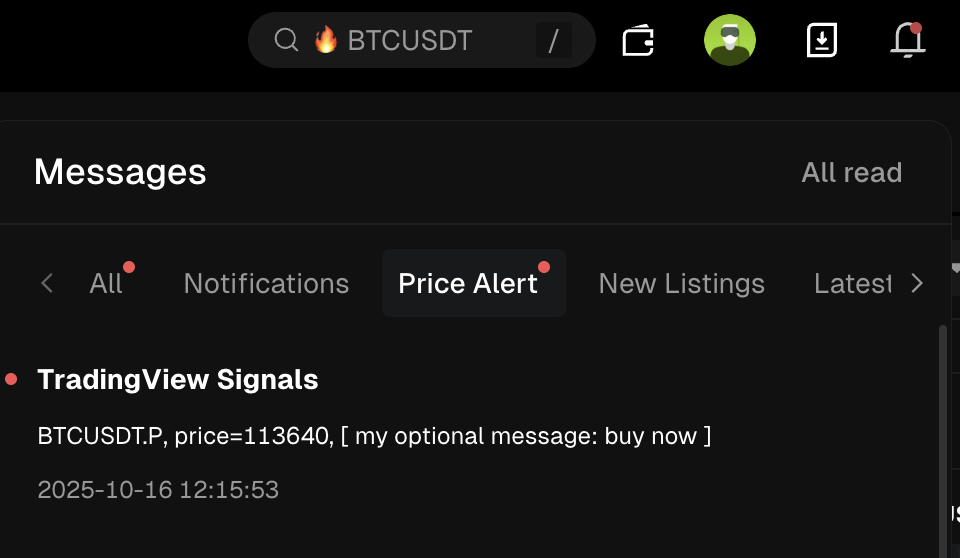Image resolution: width=960 pixels, height=558 pixels.
Task: Click the download app icon
Action: tap(822, 40)
